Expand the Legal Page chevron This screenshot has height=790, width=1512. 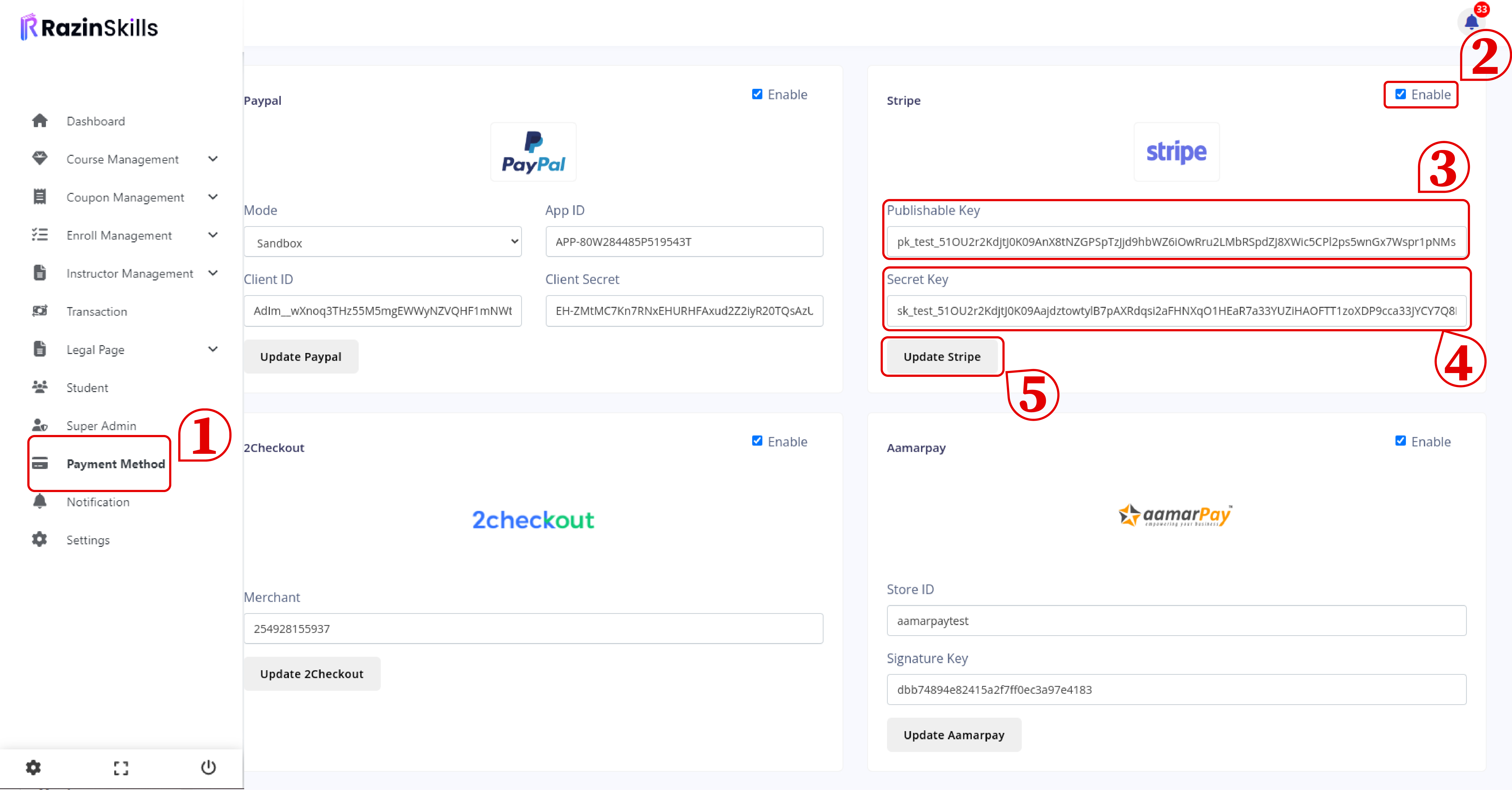213,349
